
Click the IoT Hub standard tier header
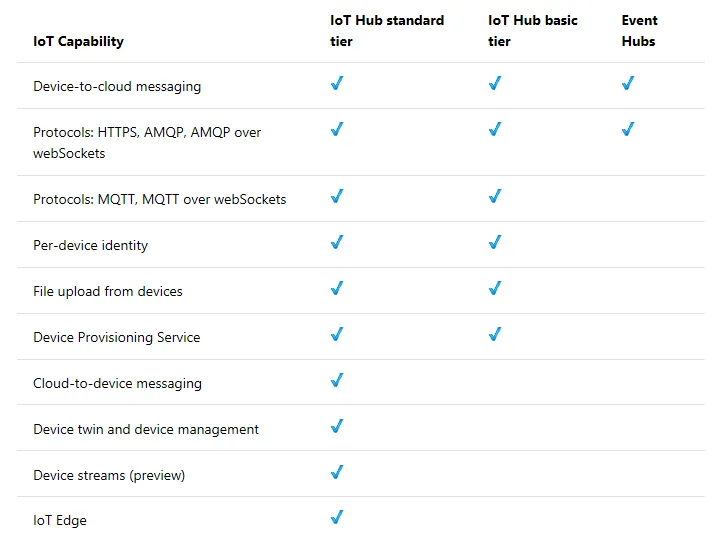387,31
